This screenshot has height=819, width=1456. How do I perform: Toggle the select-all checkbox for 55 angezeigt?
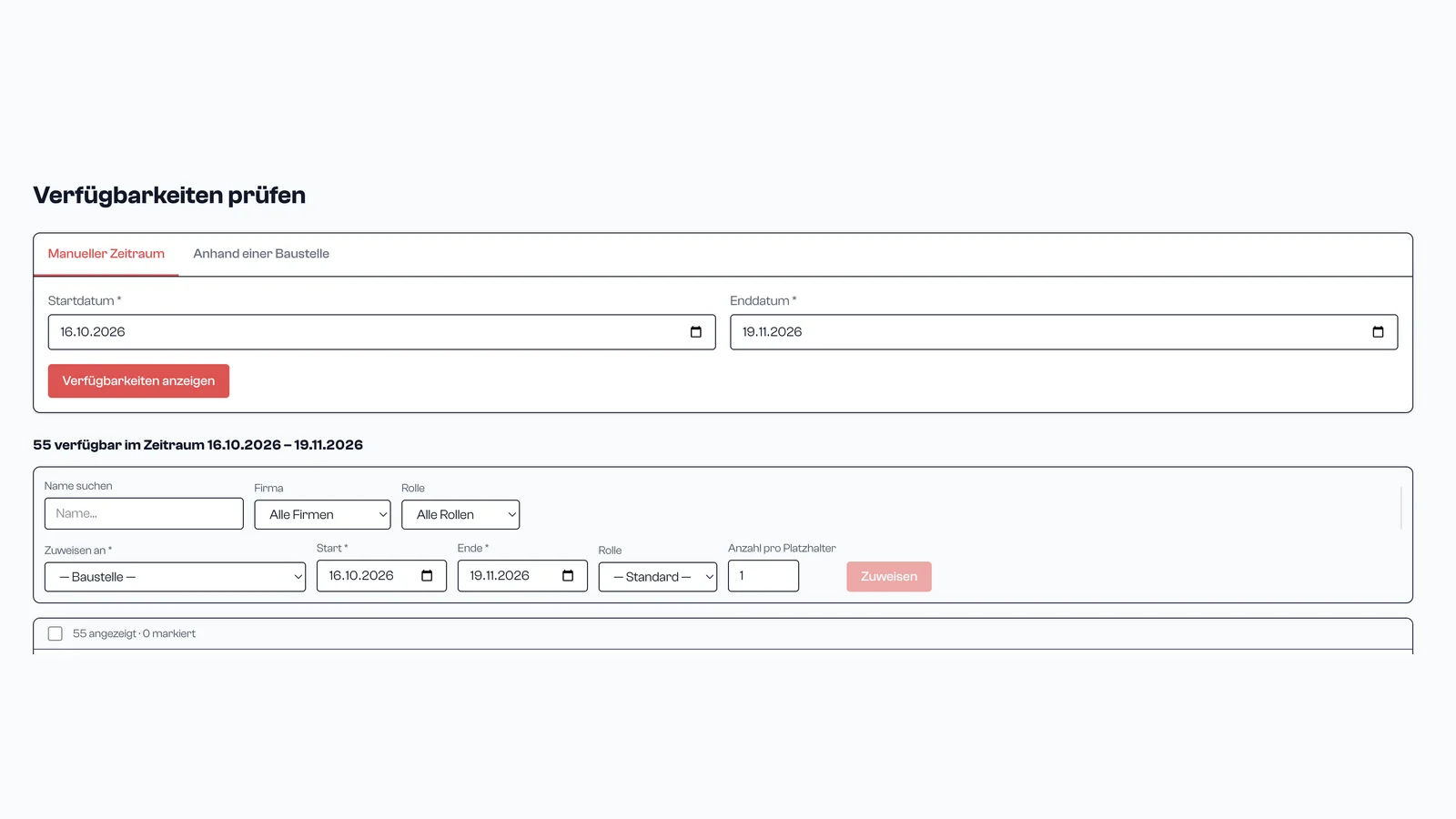(56, 633)
